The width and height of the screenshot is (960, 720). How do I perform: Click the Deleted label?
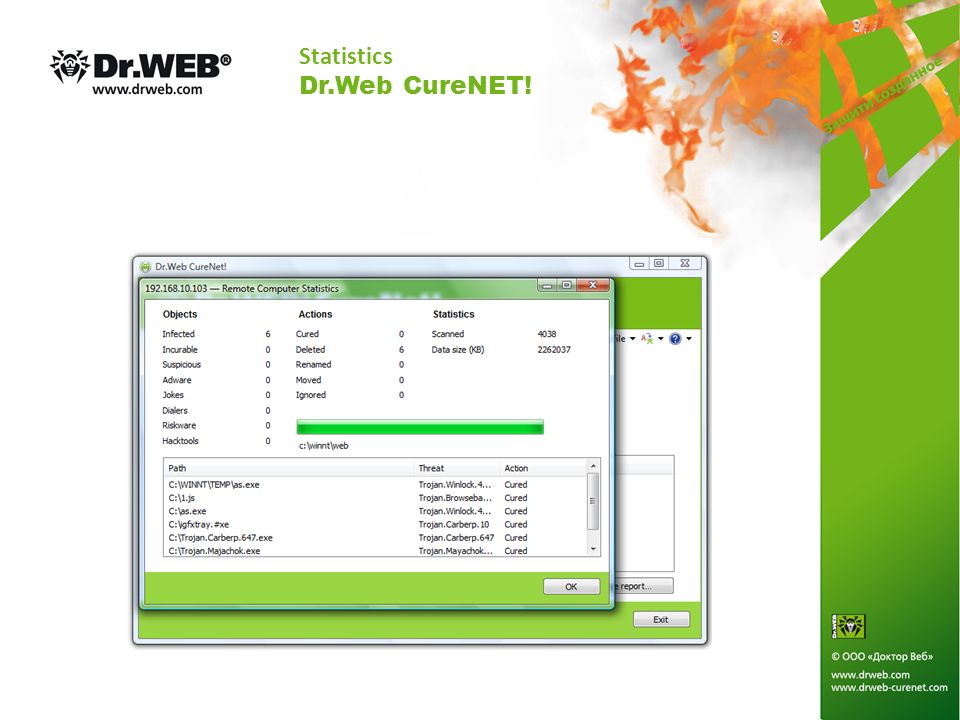(310, 350)
